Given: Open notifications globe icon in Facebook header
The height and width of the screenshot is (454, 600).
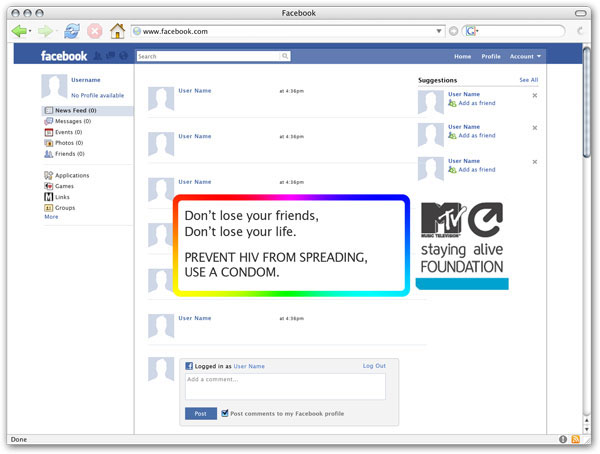Looking at the screenshot, I should (x=123, y=56).
